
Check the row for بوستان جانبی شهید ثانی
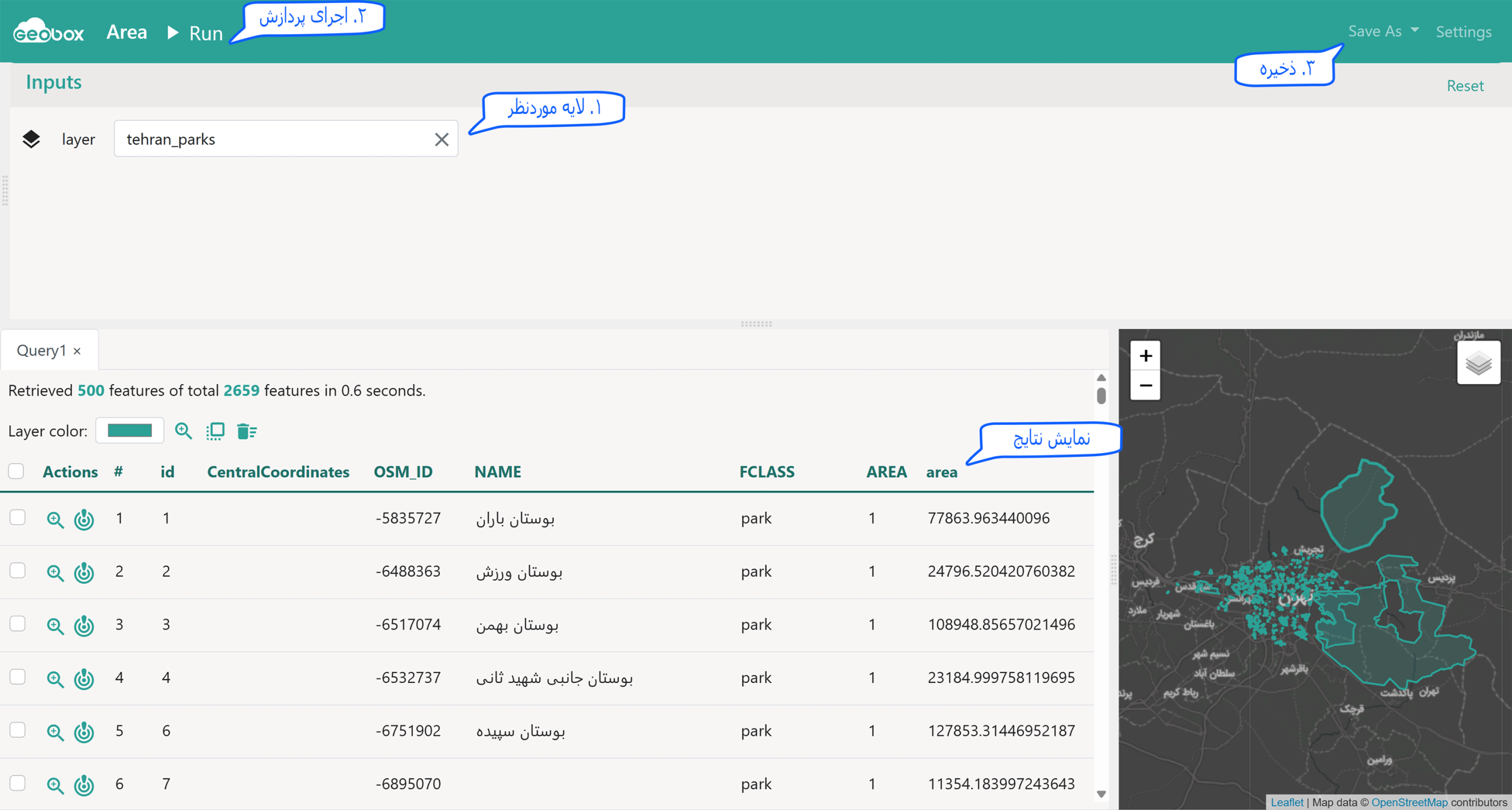18,676
